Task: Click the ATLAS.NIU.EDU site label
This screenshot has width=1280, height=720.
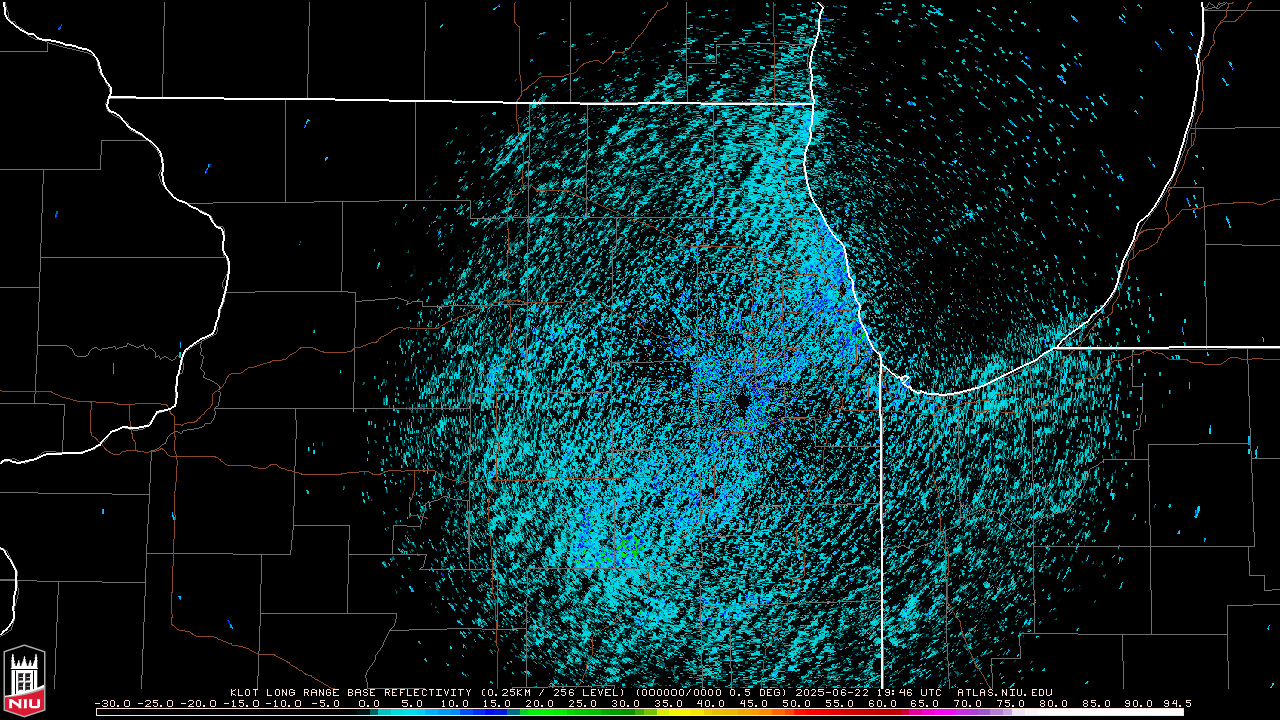Action: pyautogui.click(x=1004, y=692)
